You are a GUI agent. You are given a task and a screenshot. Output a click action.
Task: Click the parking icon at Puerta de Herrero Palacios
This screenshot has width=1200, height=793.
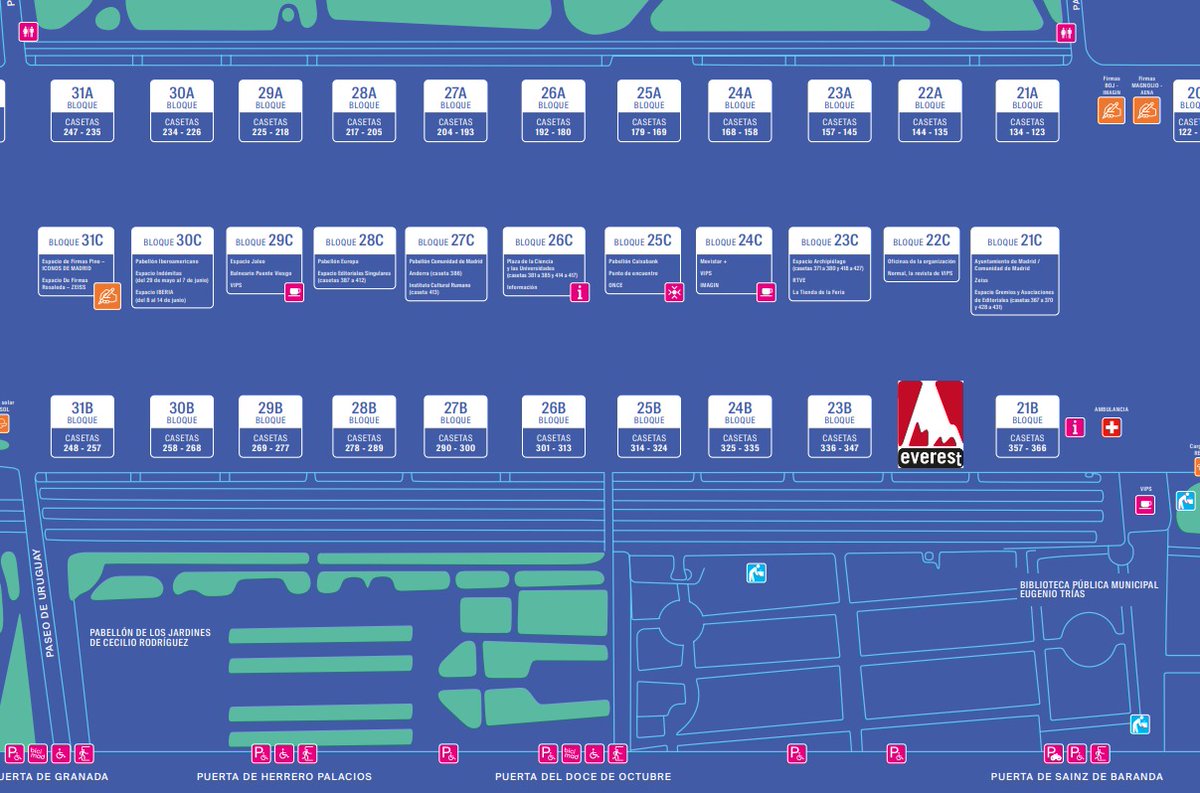pos(260,753)
